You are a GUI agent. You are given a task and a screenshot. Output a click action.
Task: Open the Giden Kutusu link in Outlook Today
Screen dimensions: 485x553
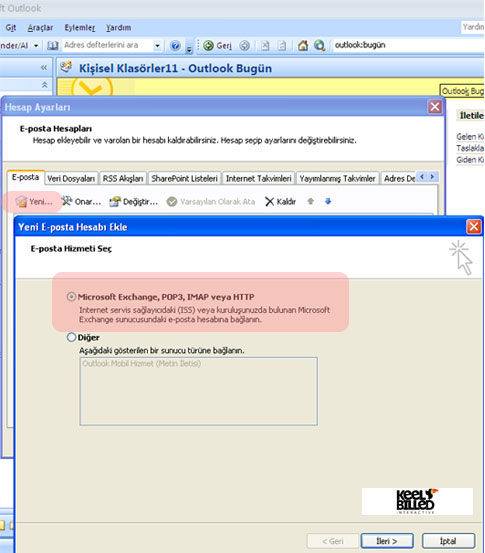point(470,160)
